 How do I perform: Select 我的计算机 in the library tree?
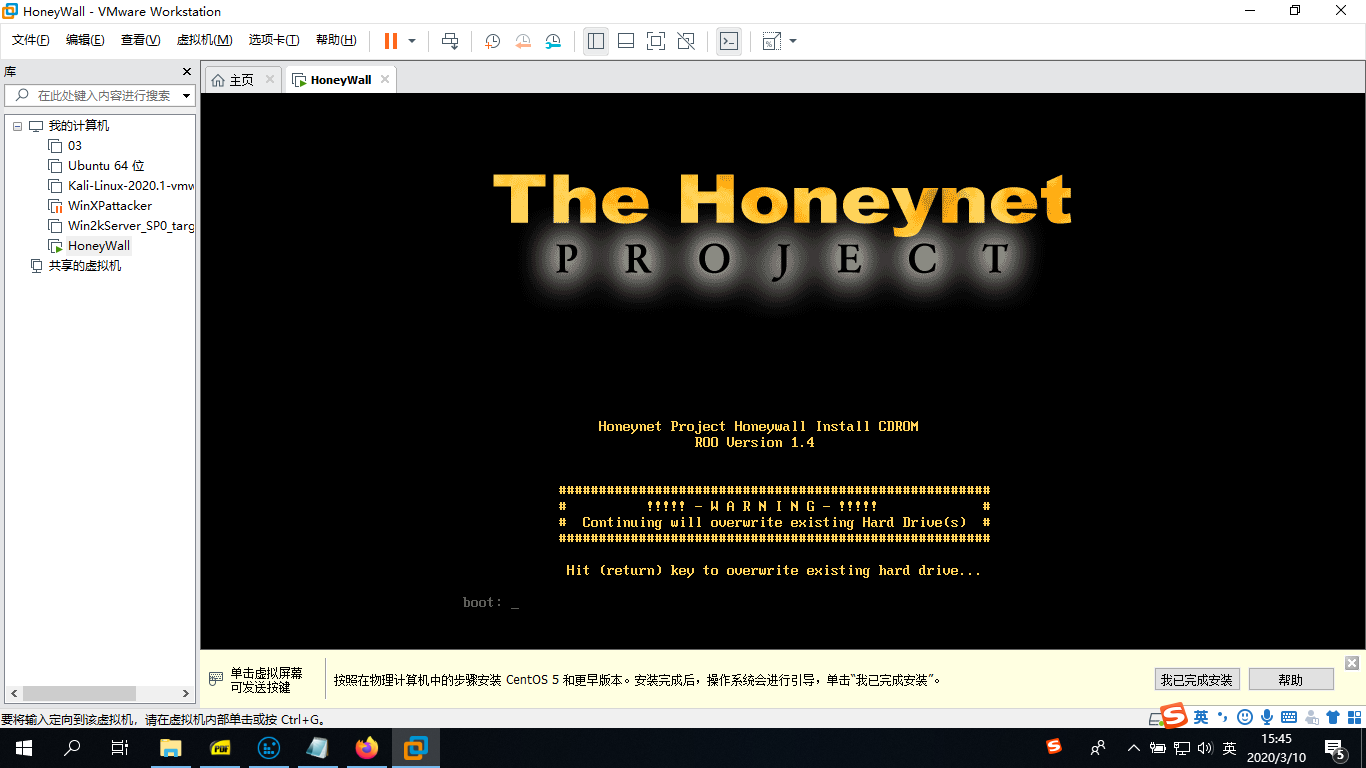click(79, 126)
